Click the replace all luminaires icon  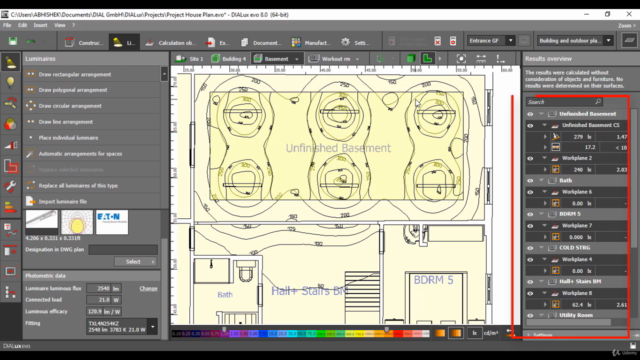coord(31,185)
